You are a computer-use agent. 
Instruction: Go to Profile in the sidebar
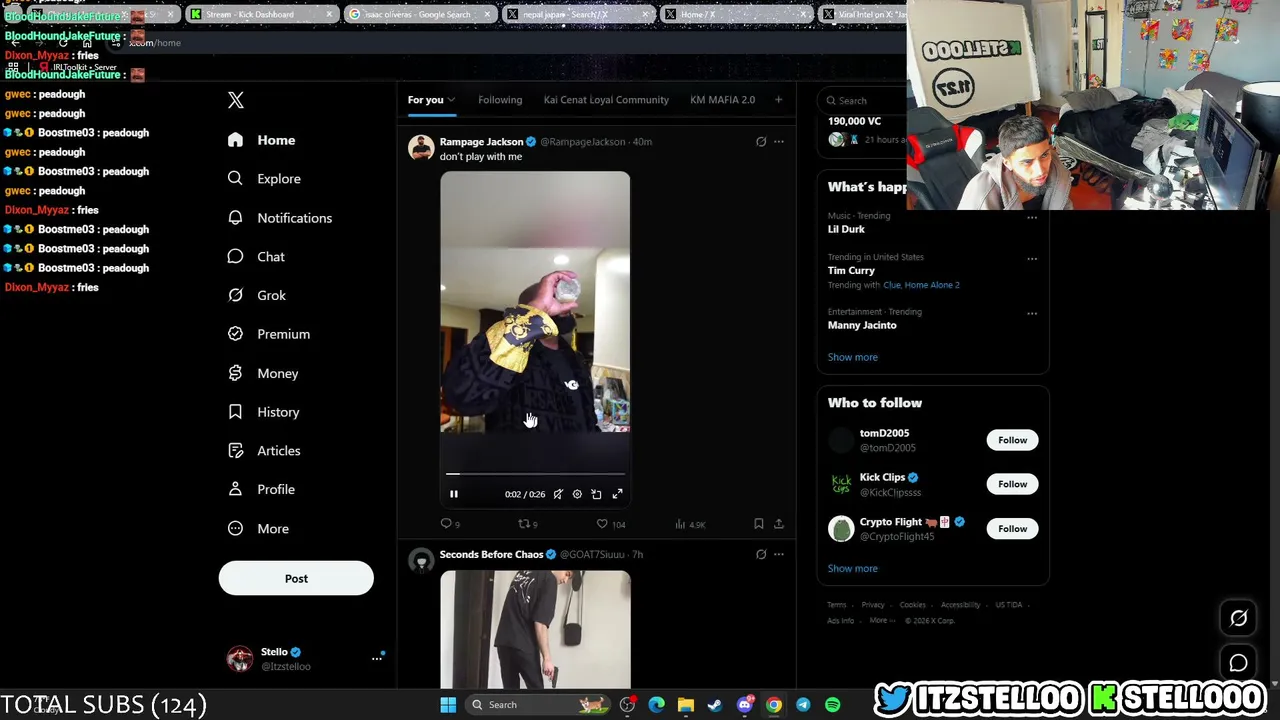[x=261, y=489]
